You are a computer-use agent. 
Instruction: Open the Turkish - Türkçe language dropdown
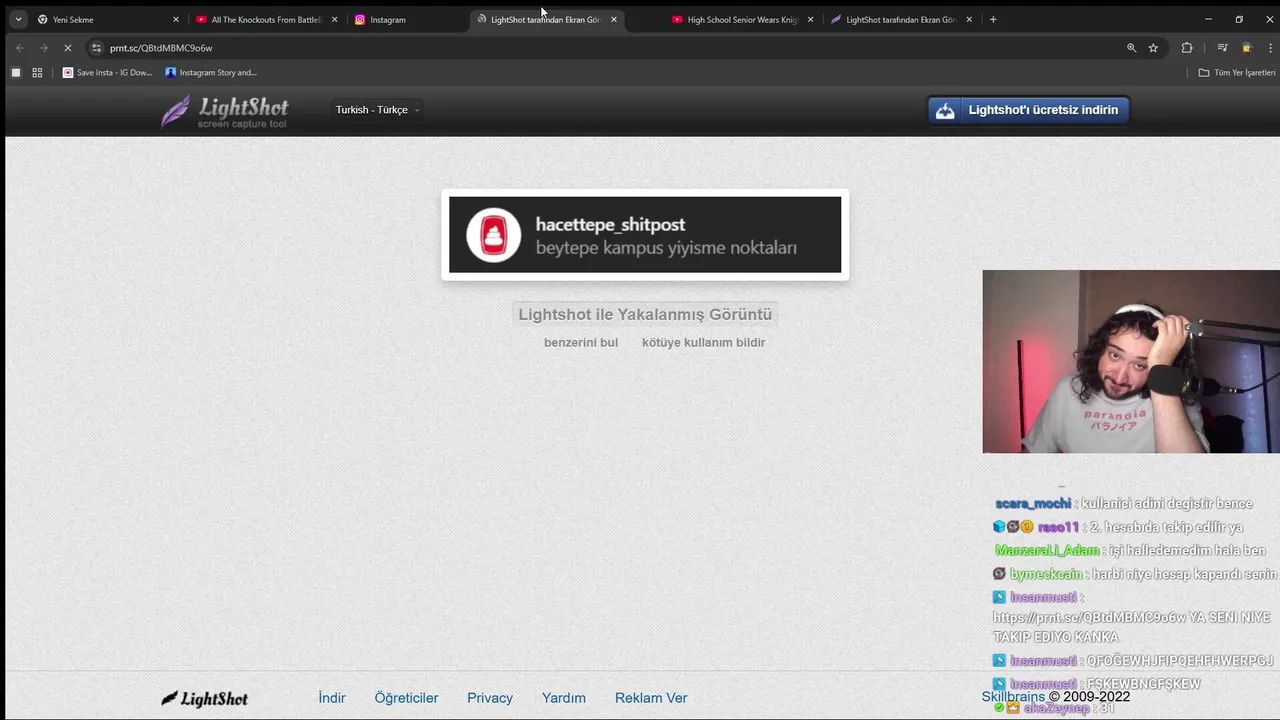click(x=378, y=110)
